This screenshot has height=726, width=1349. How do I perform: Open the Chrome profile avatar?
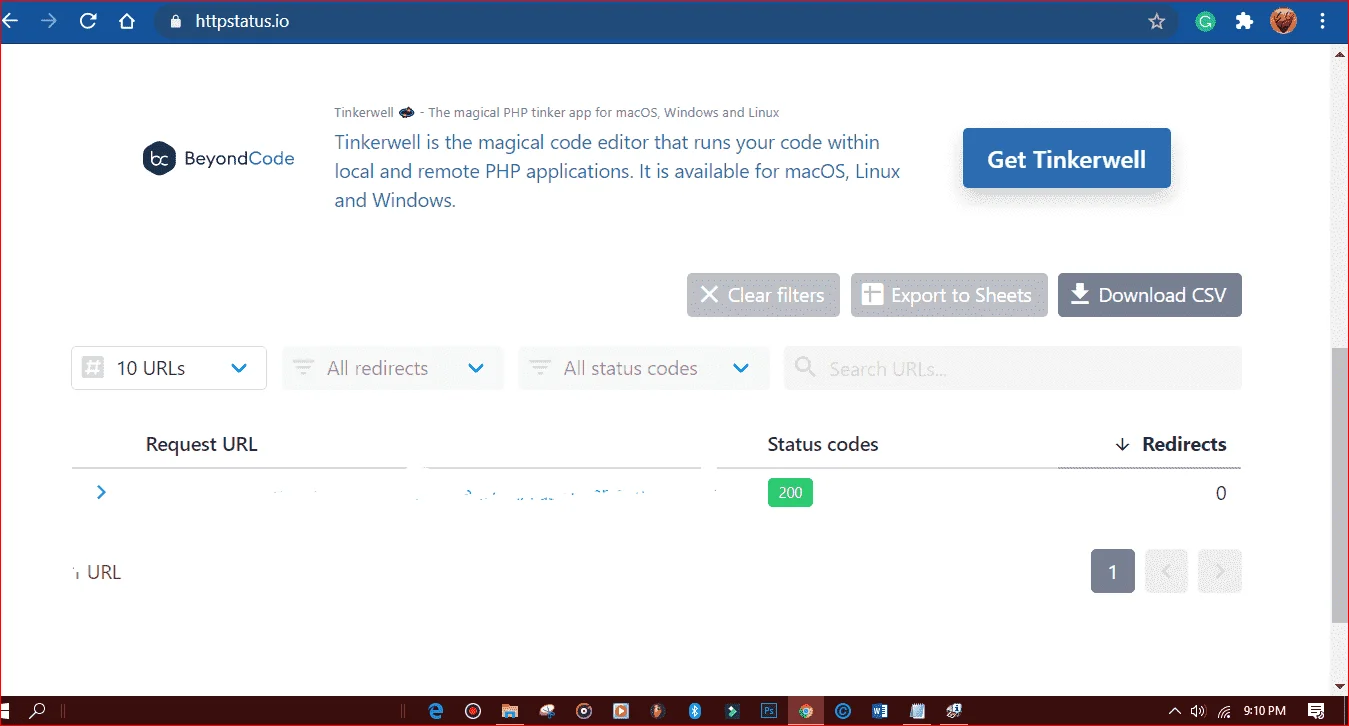click(1284, 21)
